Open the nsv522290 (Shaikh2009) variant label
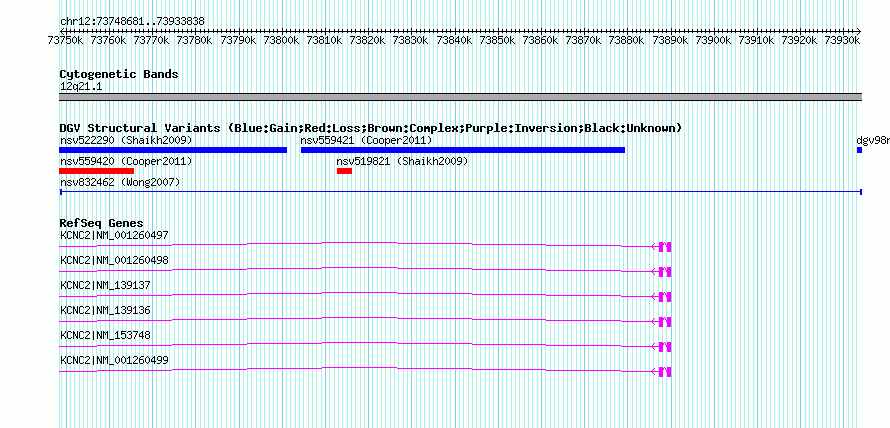Image resolution: width=890 pixels, height=428 pixels. coord(126,140)
